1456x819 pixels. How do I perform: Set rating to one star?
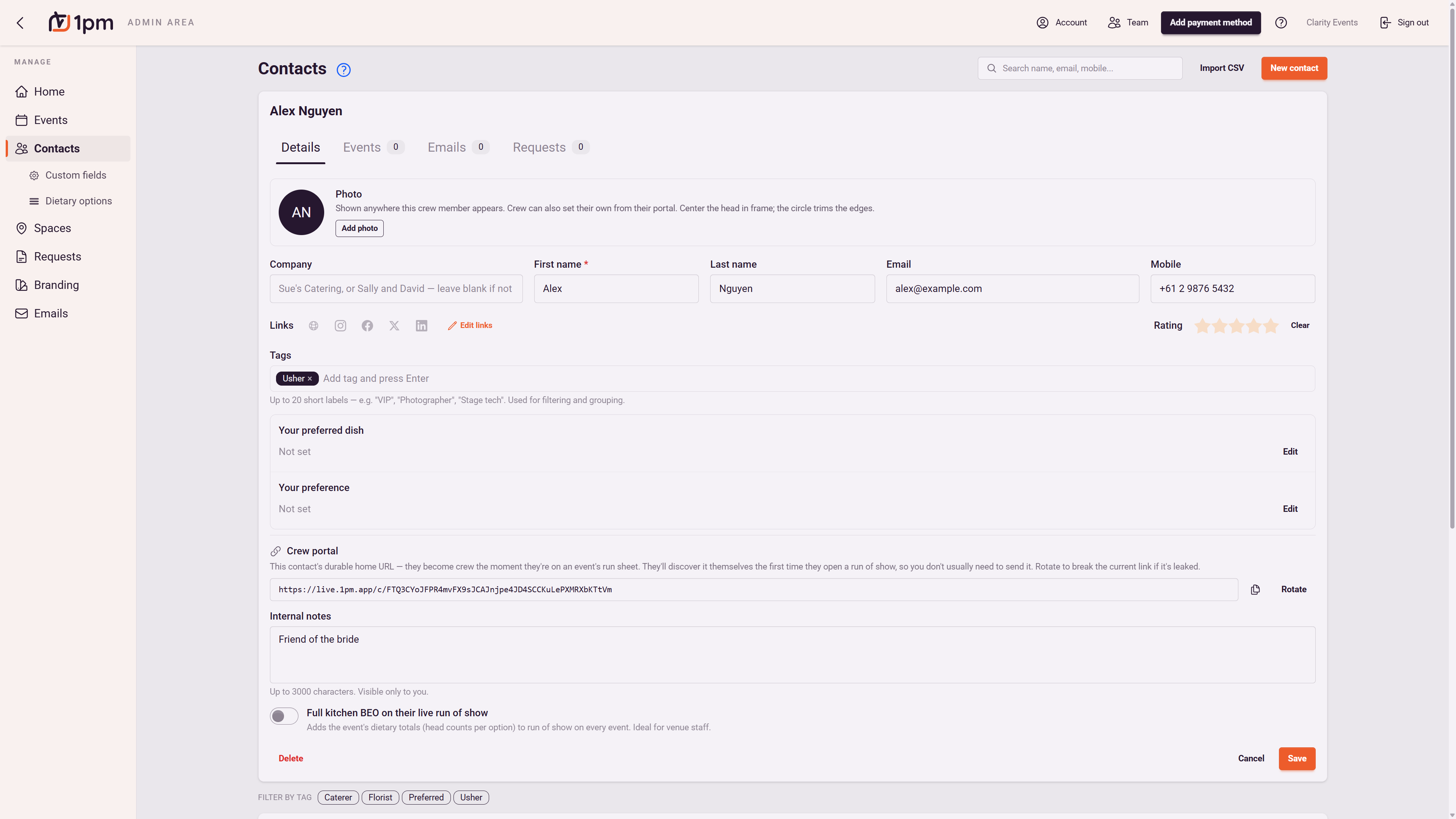coord(1202,326)
